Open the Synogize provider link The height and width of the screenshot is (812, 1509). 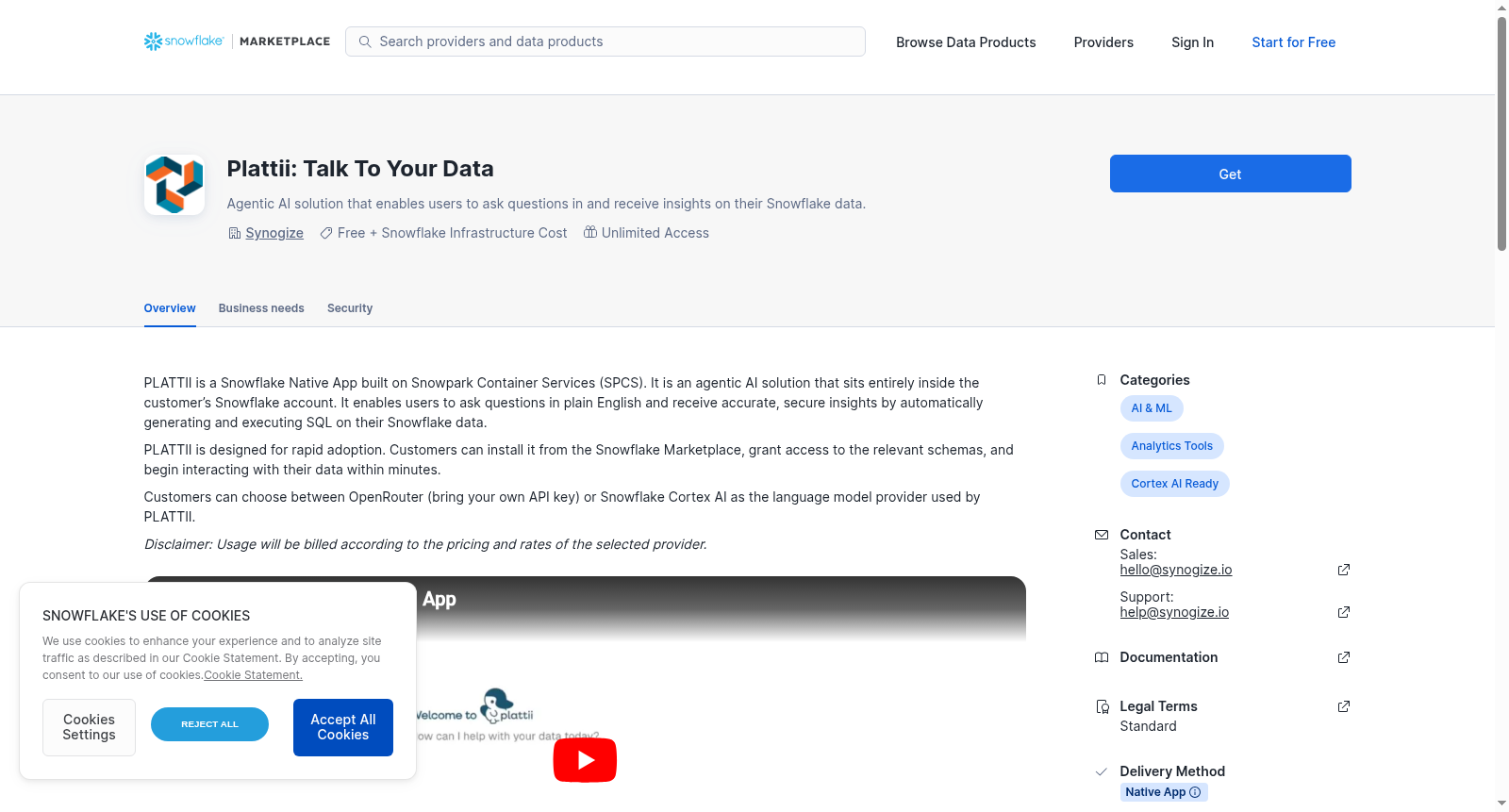point(274,233)
